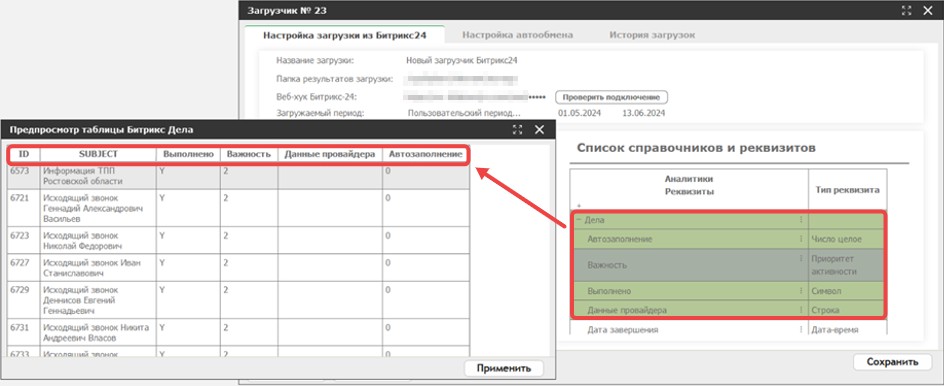Viewport: 944px width, 386px height.
Task: Click the Информация ТПП Ростовской области cell
Action: 98,176
